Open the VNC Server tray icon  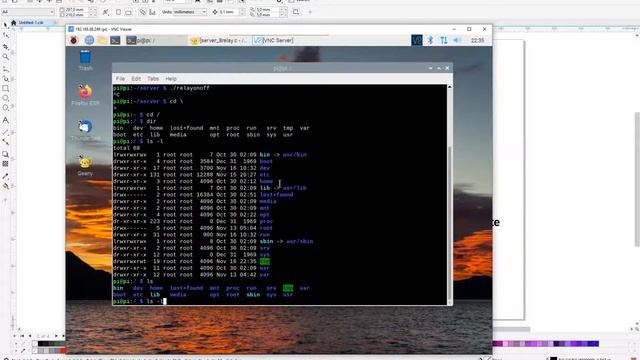[416, 40]
